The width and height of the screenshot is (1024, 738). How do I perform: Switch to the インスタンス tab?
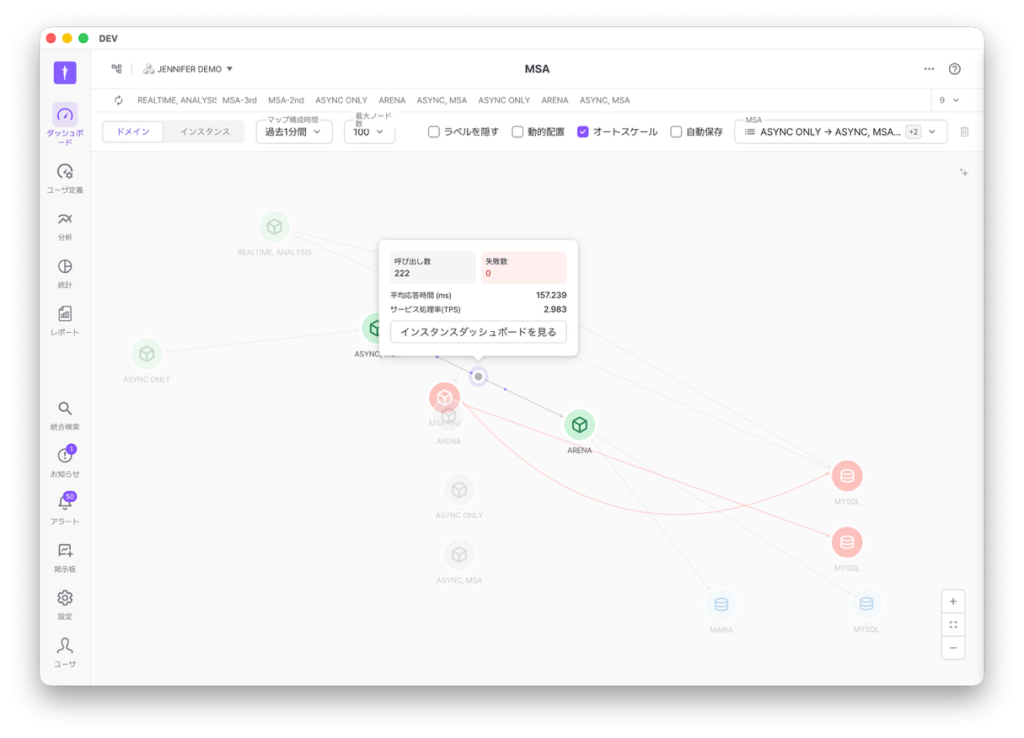[204, 132]
